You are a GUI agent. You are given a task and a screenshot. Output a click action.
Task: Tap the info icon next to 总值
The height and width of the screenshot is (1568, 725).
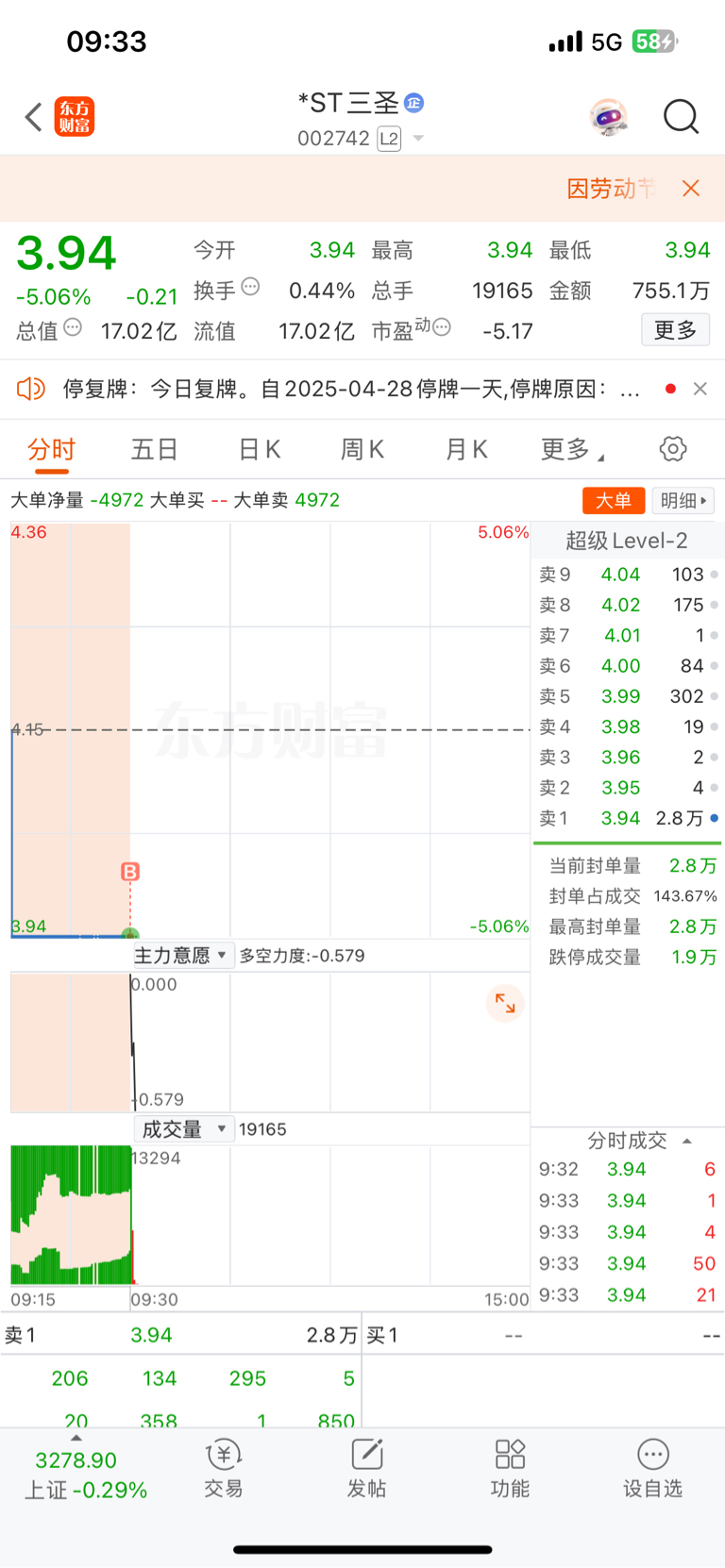click(x=73, y=327)
